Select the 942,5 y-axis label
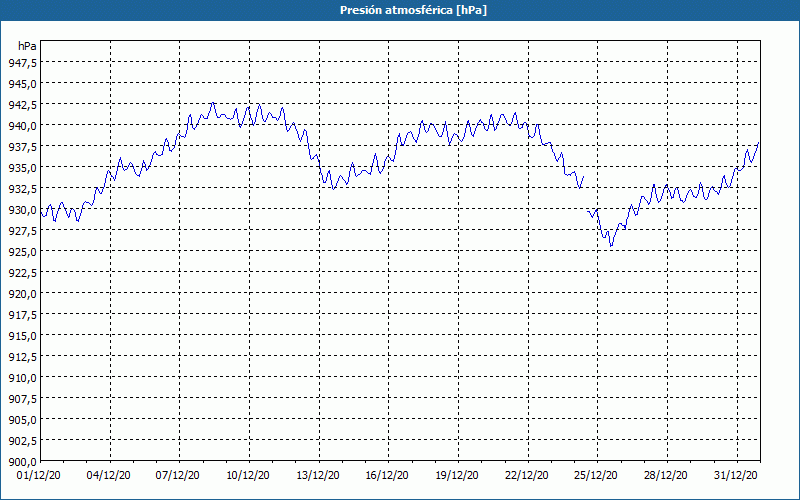 [22, 104]
